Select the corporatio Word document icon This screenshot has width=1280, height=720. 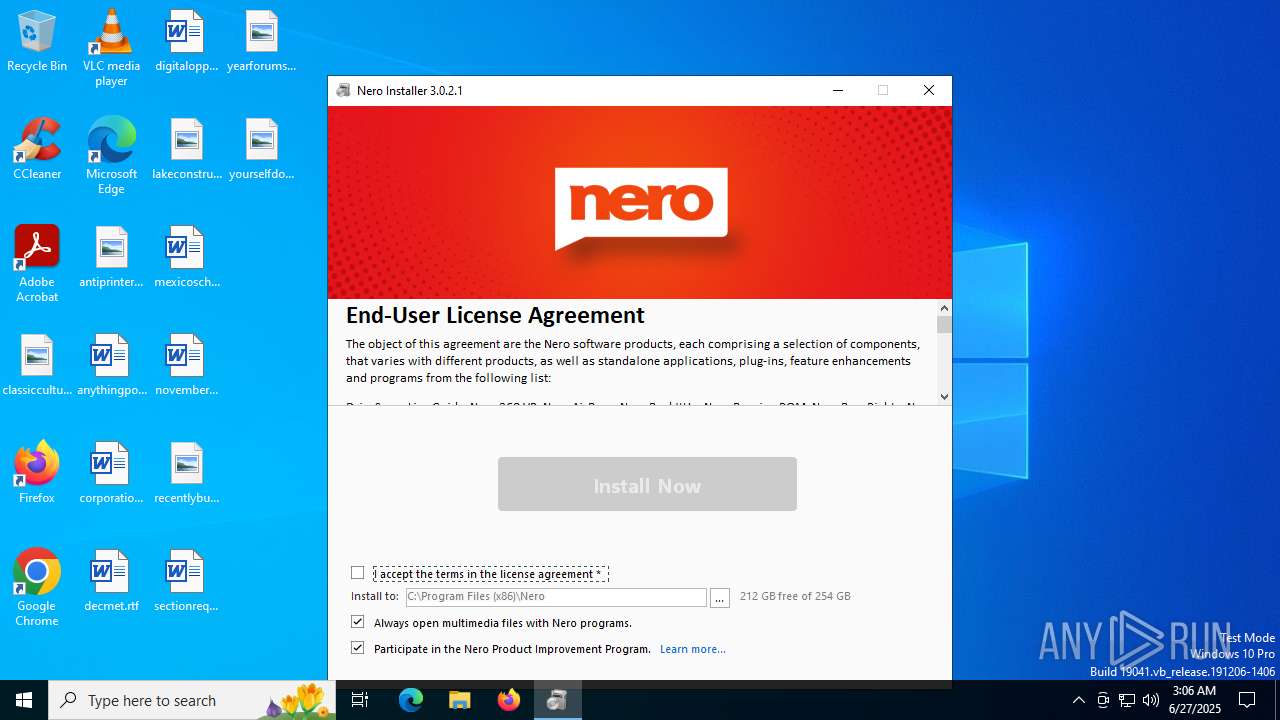(111, 474)
